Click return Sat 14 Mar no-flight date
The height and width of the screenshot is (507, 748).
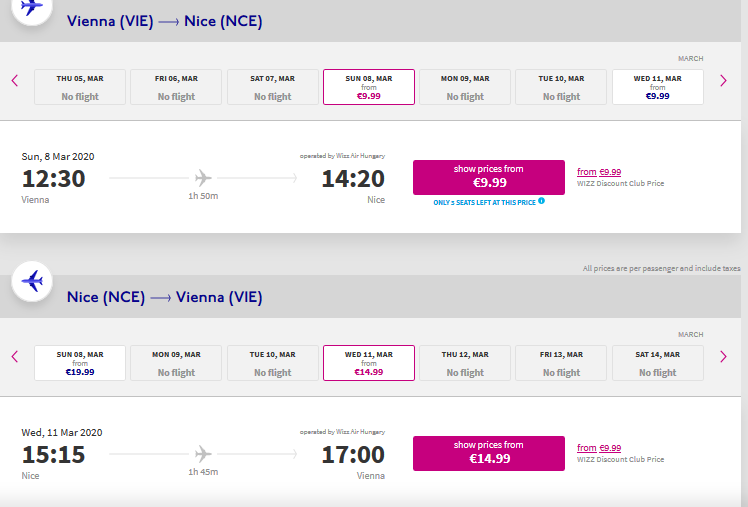(x=657, y=363)
